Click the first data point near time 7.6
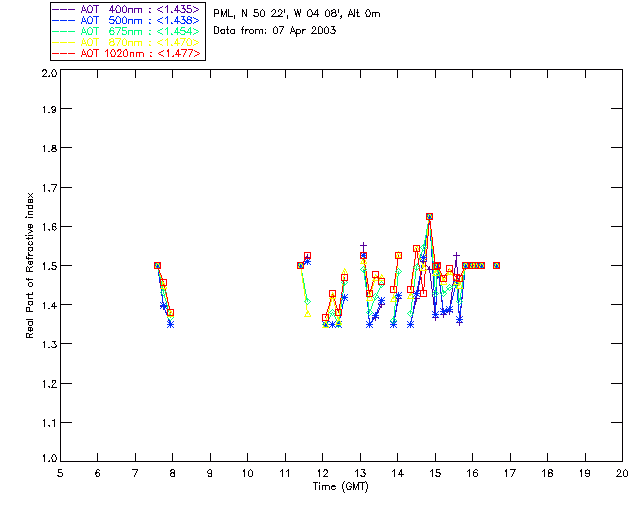The height and width of the screenshot is (512, 640). [x=158, y=266]
